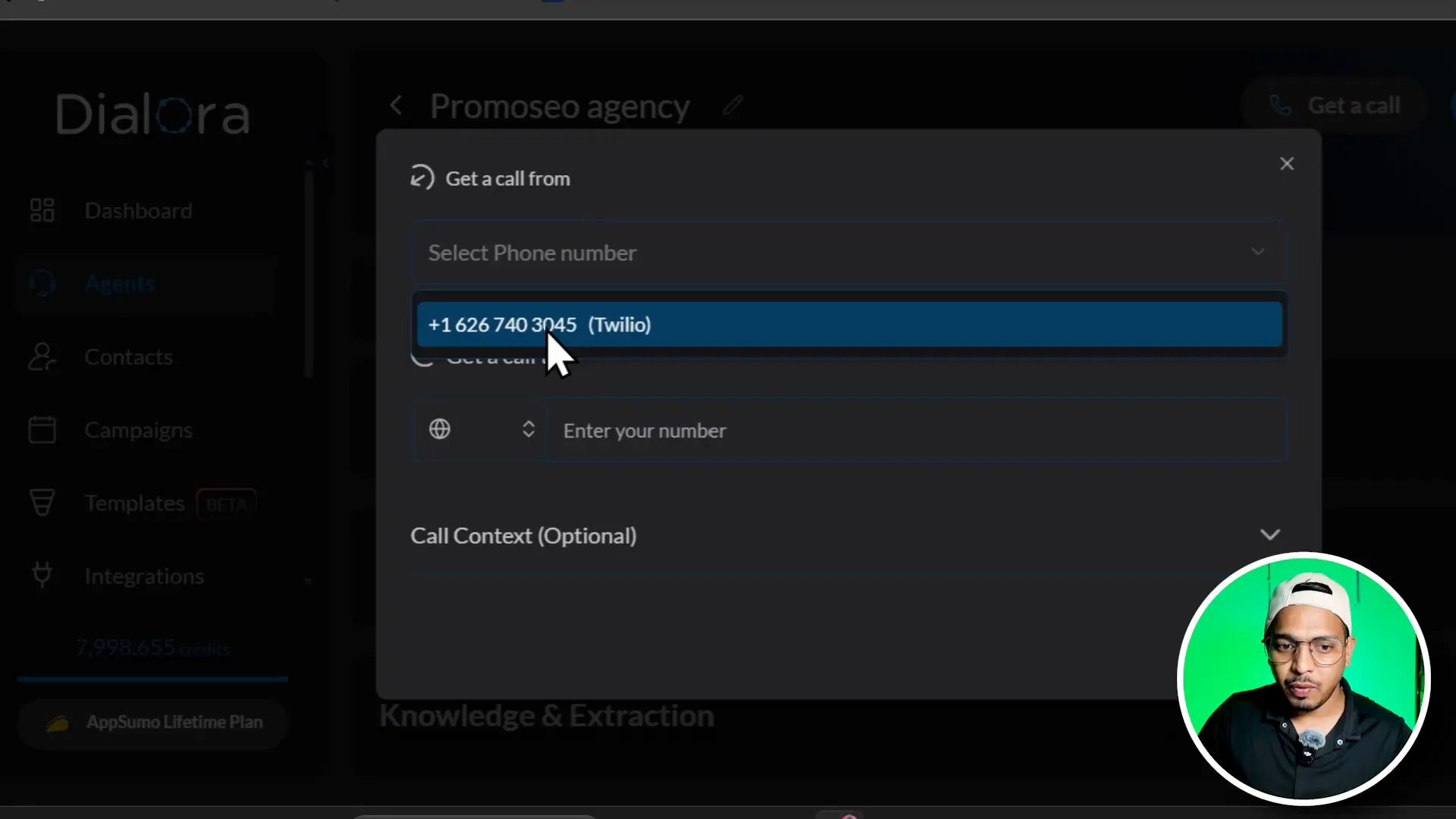Click the Dashboard grid icon
This screenshot has width=1456, height=819.
click(42, 210)
